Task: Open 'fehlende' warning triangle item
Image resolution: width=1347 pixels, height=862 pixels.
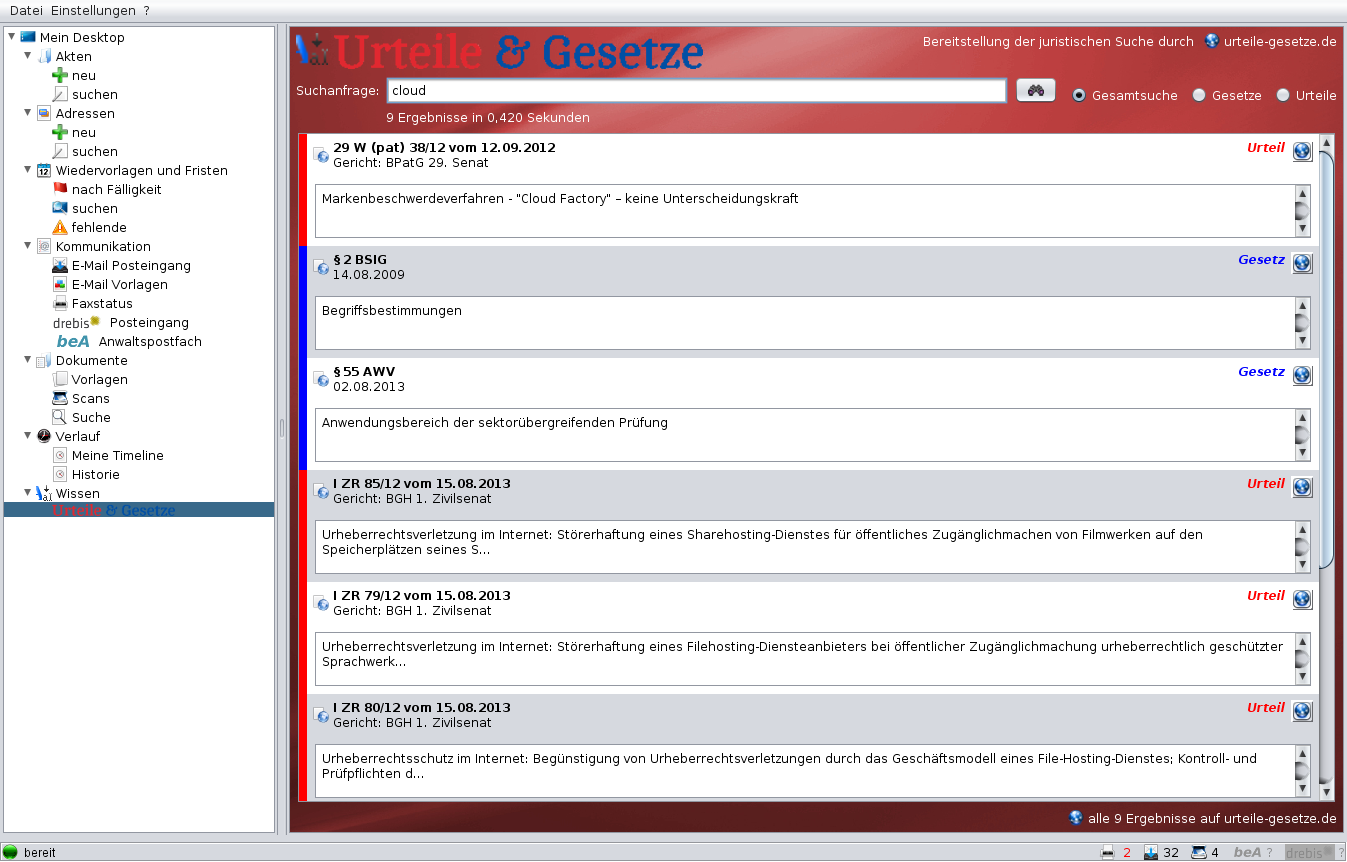Action: (89, 227)
